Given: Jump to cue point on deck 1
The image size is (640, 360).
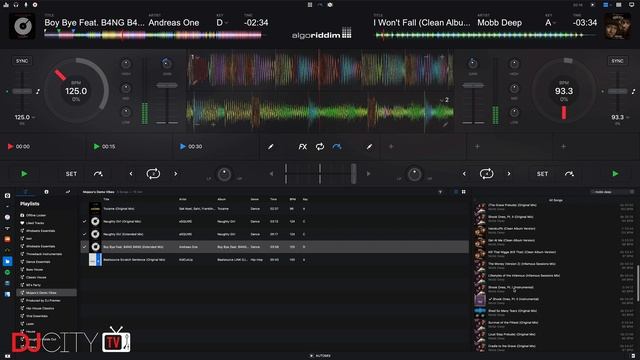Looking at the screenshot, I should [x=98, y=174].
